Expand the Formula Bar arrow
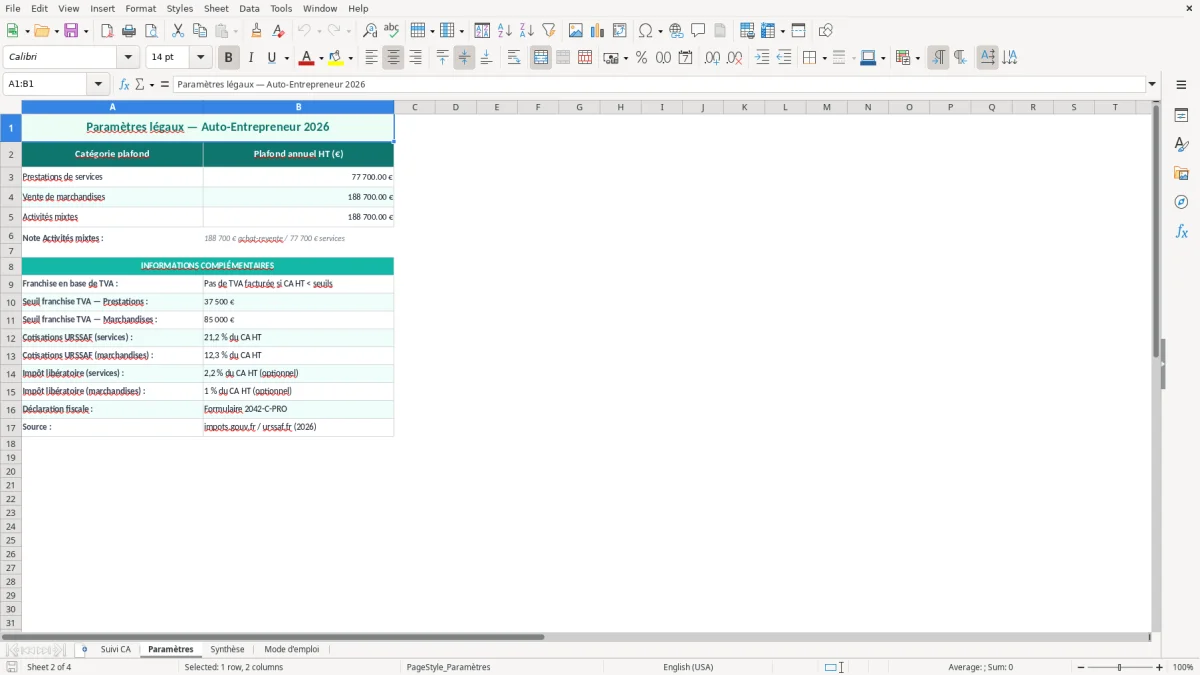The image size is (1200, 675). coord(1152,84)
